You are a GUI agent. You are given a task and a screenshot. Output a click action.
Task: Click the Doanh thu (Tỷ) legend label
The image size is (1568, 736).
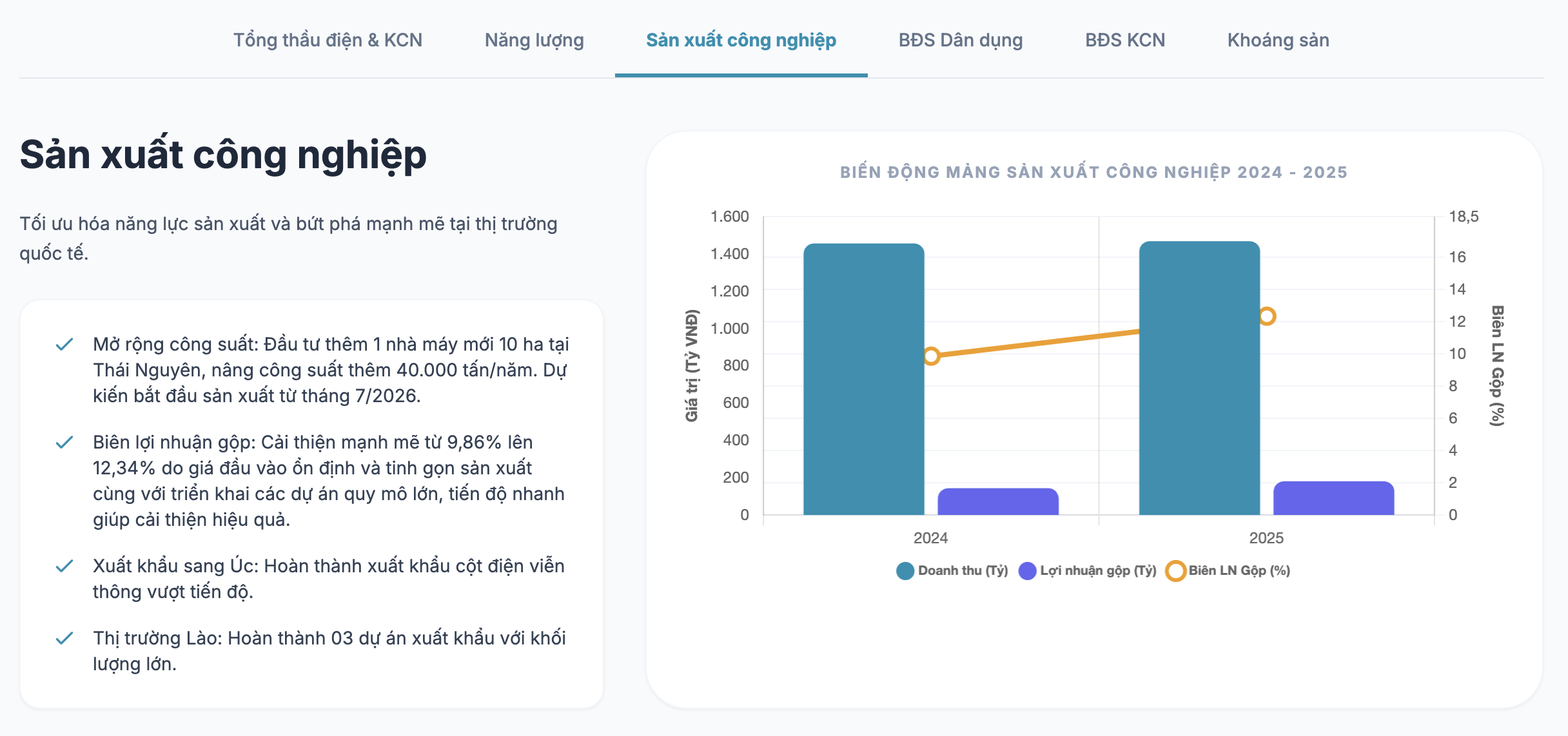[963, 571]
